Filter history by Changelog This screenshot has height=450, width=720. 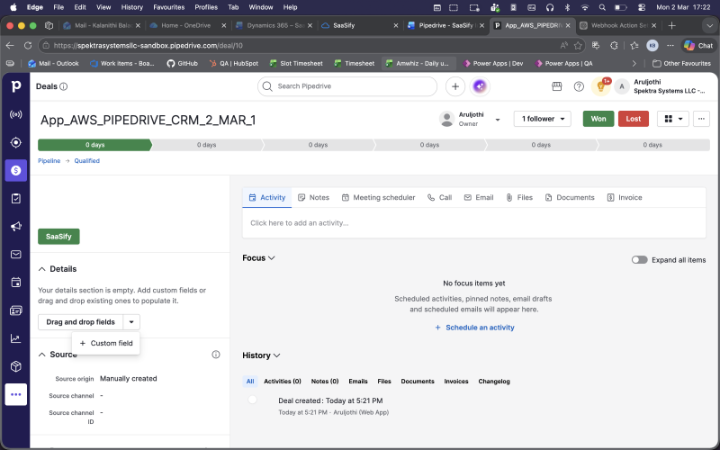494,382
